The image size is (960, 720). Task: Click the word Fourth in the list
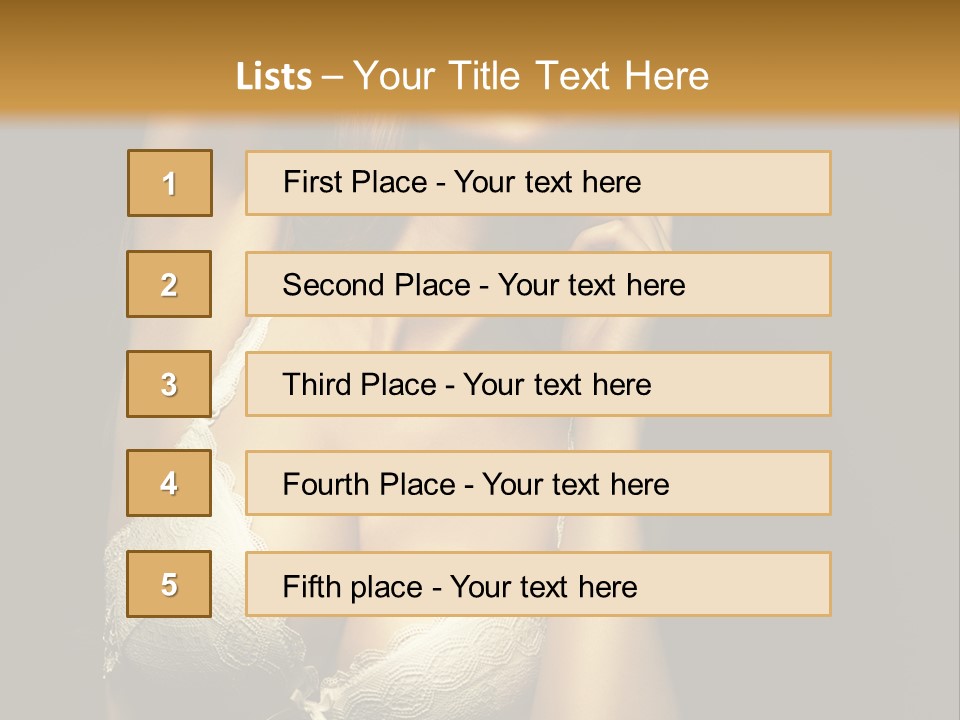326,484
